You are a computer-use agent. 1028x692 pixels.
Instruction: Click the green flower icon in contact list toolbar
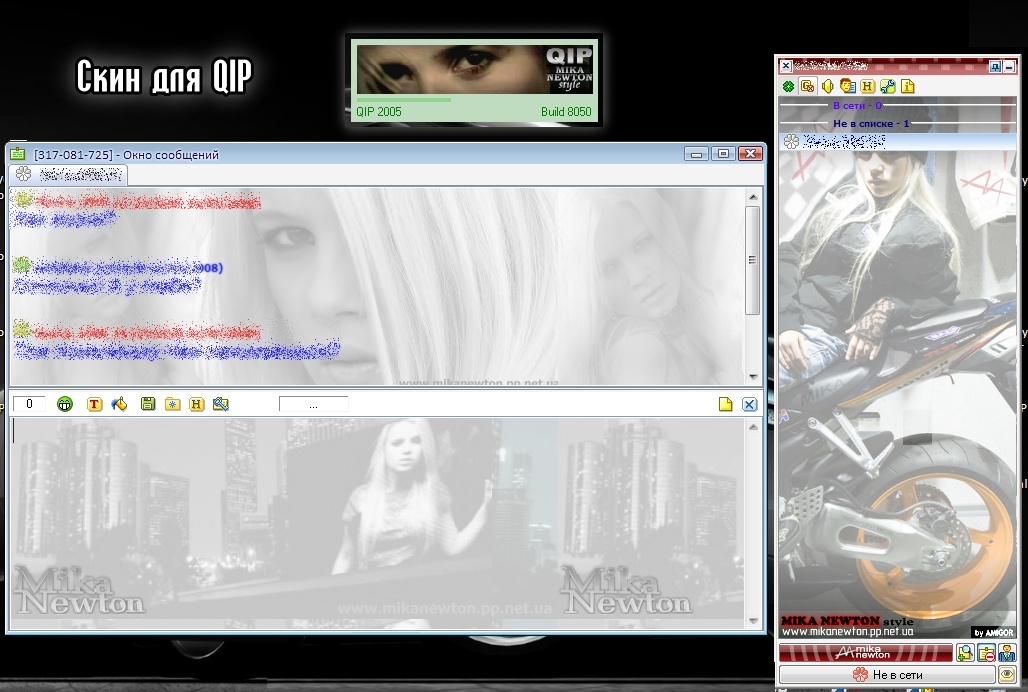tap(788, 86)
